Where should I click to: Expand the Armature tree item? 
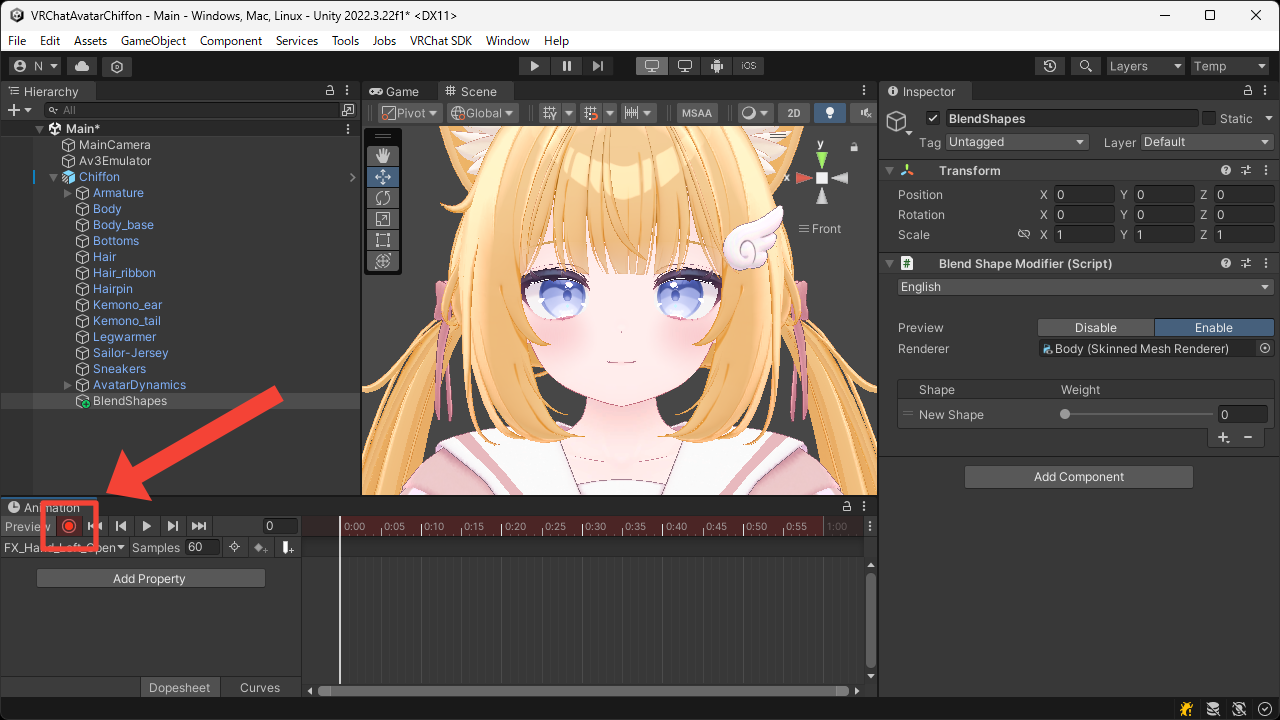coord(68,193)
